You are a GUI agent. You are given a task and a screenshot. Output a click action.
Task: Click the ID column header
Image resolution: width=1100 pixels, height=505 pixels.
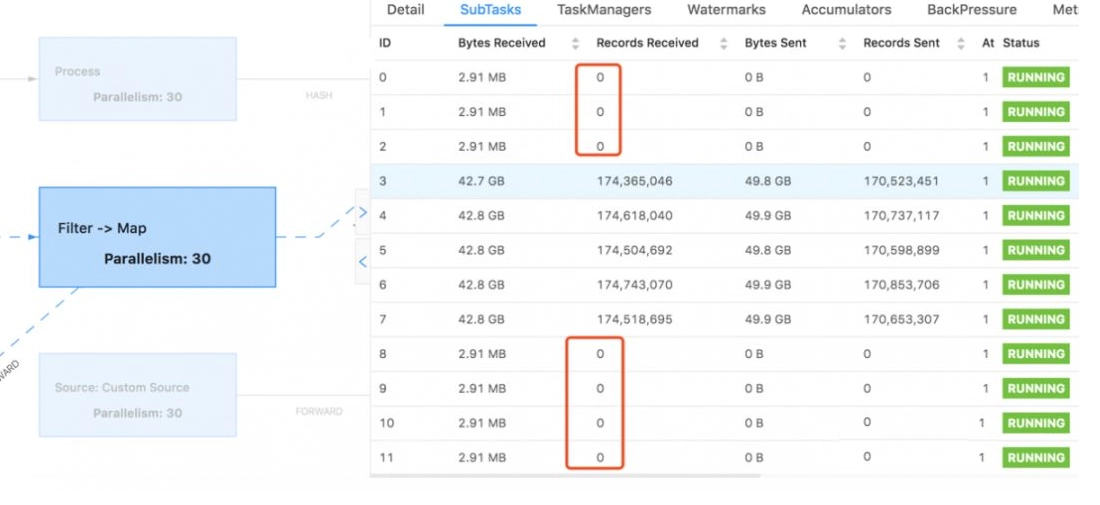[x=385, y=43]
